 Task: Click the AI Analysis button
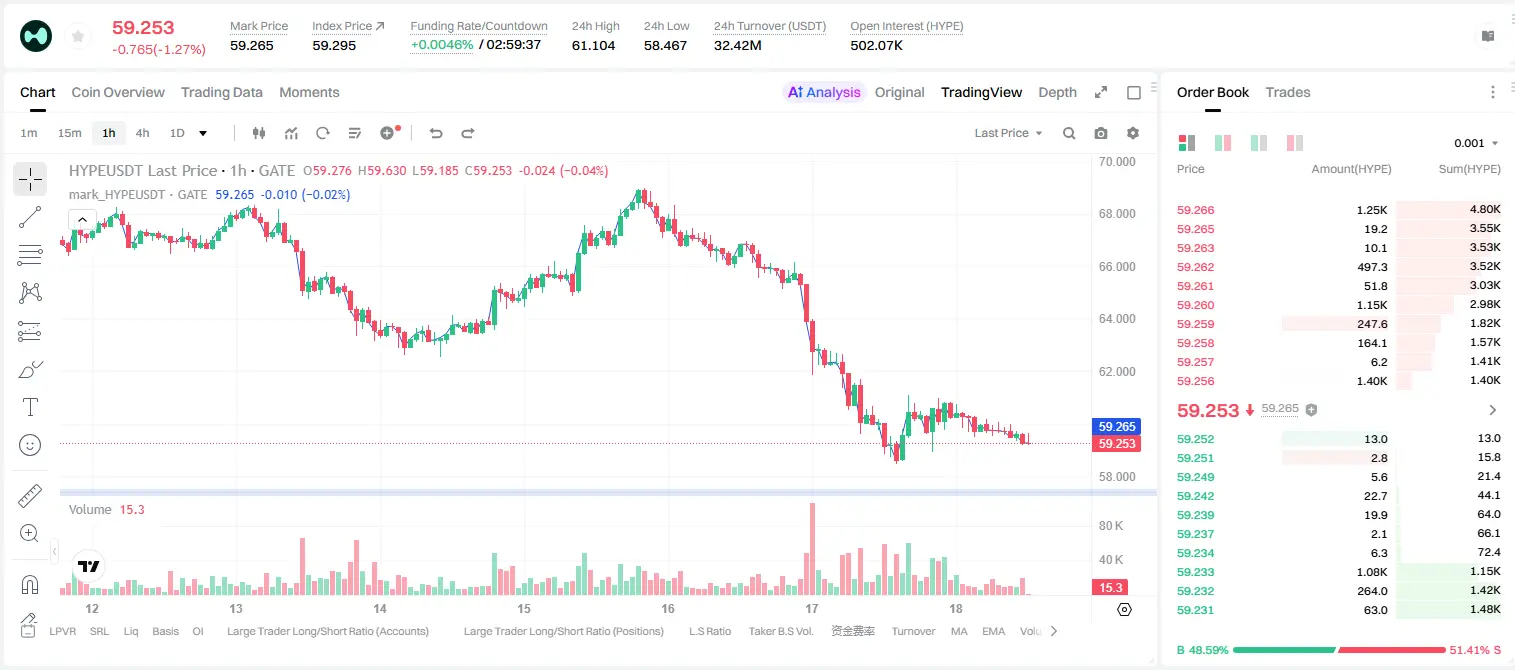tap(824, 92)
